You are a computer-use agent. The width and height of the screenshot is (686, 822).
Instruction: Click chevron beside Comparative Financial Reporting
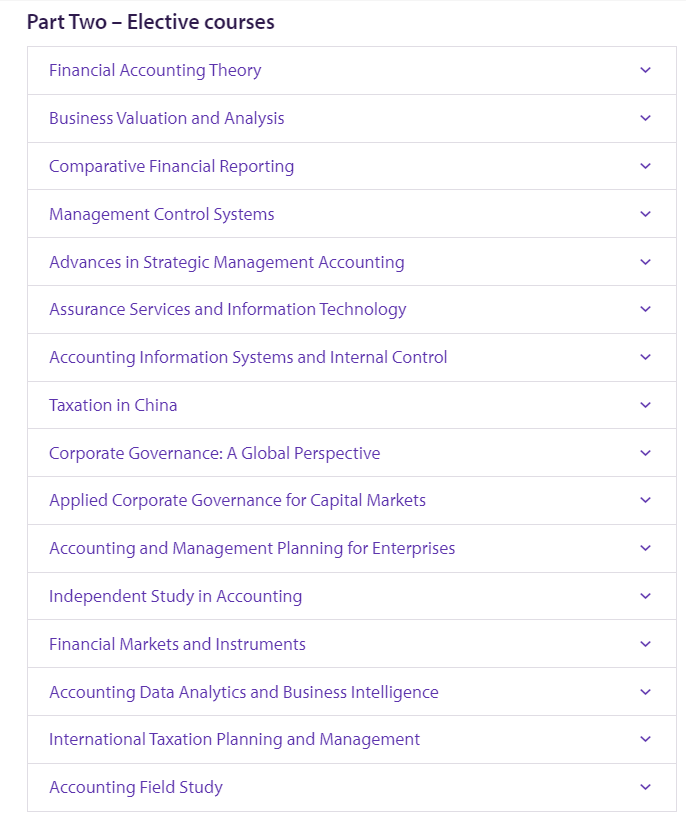(x=646, y=166)
